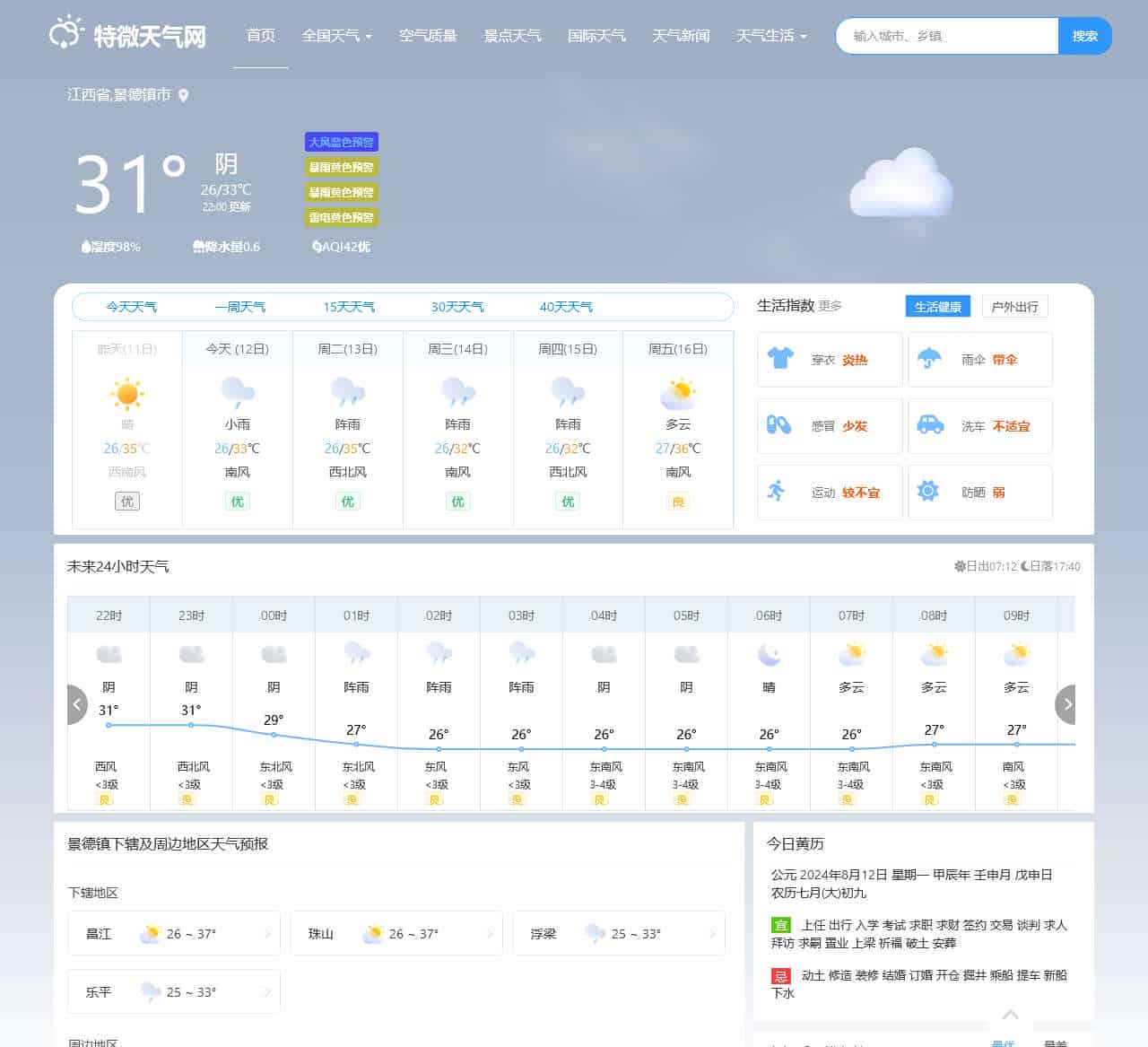This screenshot has width=1148, height=1047.
Task: Open the 珠山 district forecast arrow
Action: tap(490, 934)
